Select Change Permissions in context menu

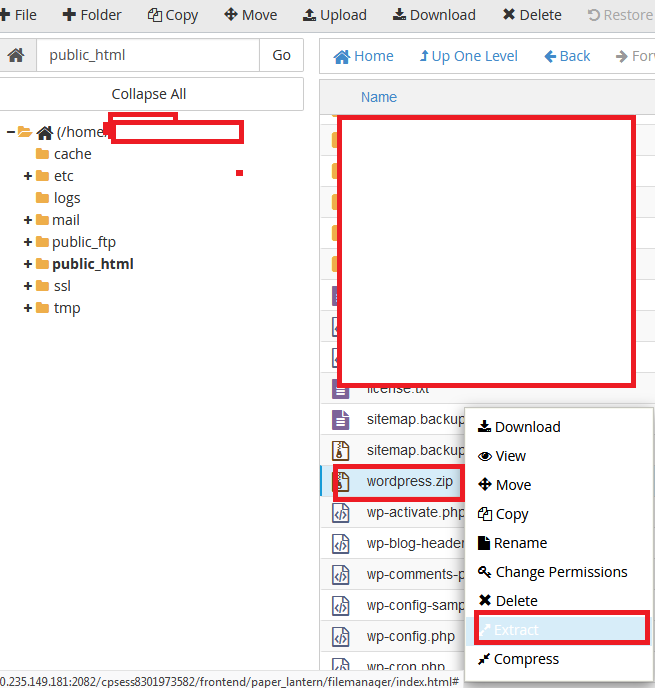pyautogui.click(x=561, y=572)
